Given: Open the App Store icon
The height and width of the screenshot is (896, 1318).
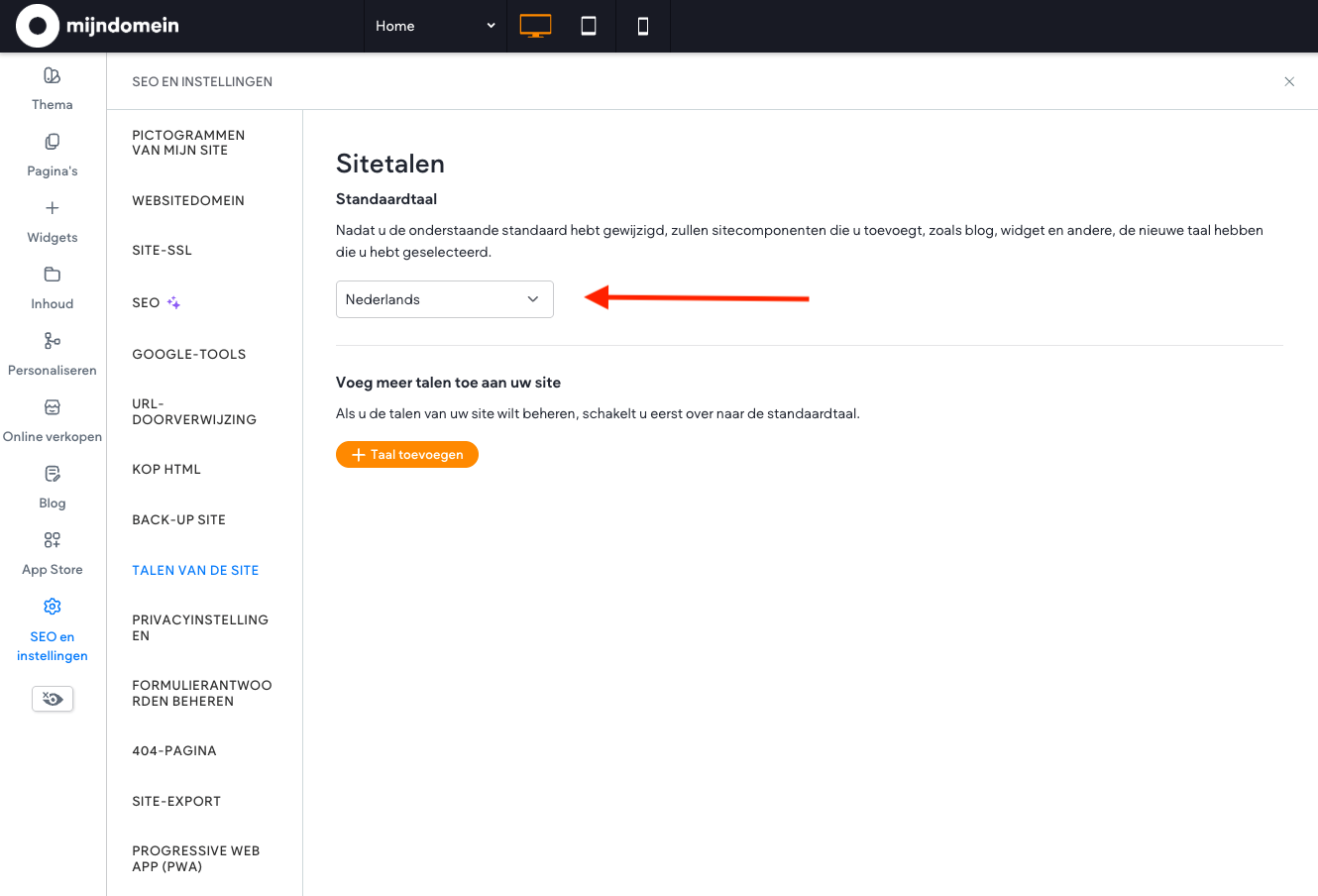Looking at the screenshot, I should [53, 540].
